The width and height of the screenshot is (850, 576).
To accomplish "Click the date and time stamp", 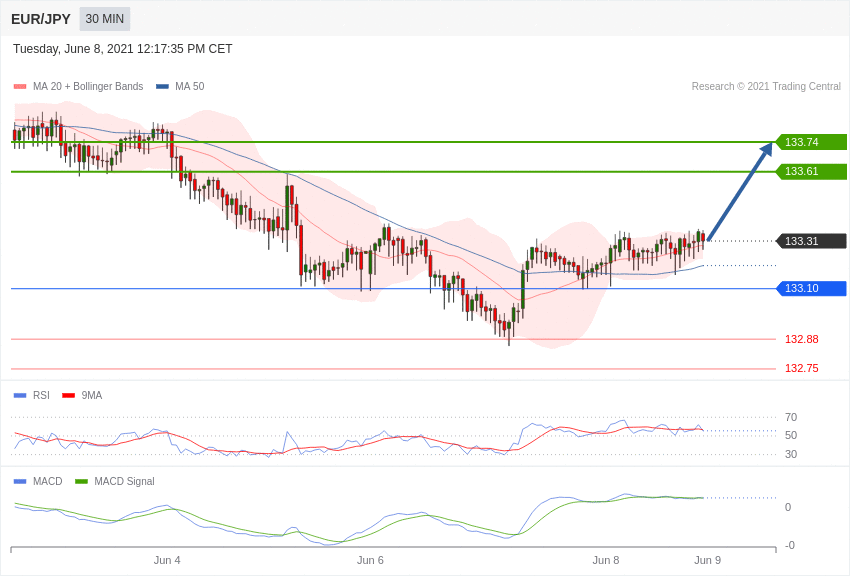I will [123, 49].
